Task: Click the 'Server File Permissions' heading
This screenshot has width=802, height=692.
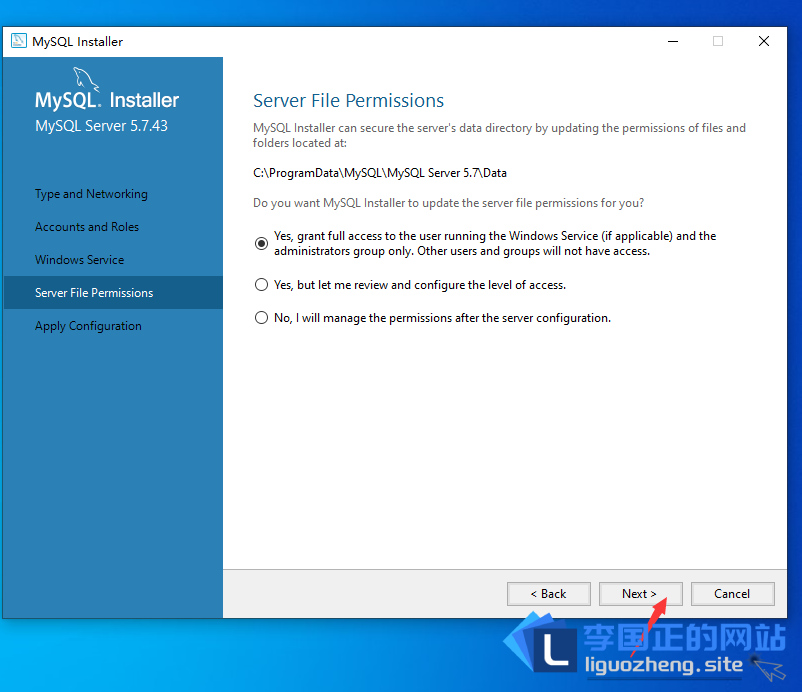Action: [348, 101]
